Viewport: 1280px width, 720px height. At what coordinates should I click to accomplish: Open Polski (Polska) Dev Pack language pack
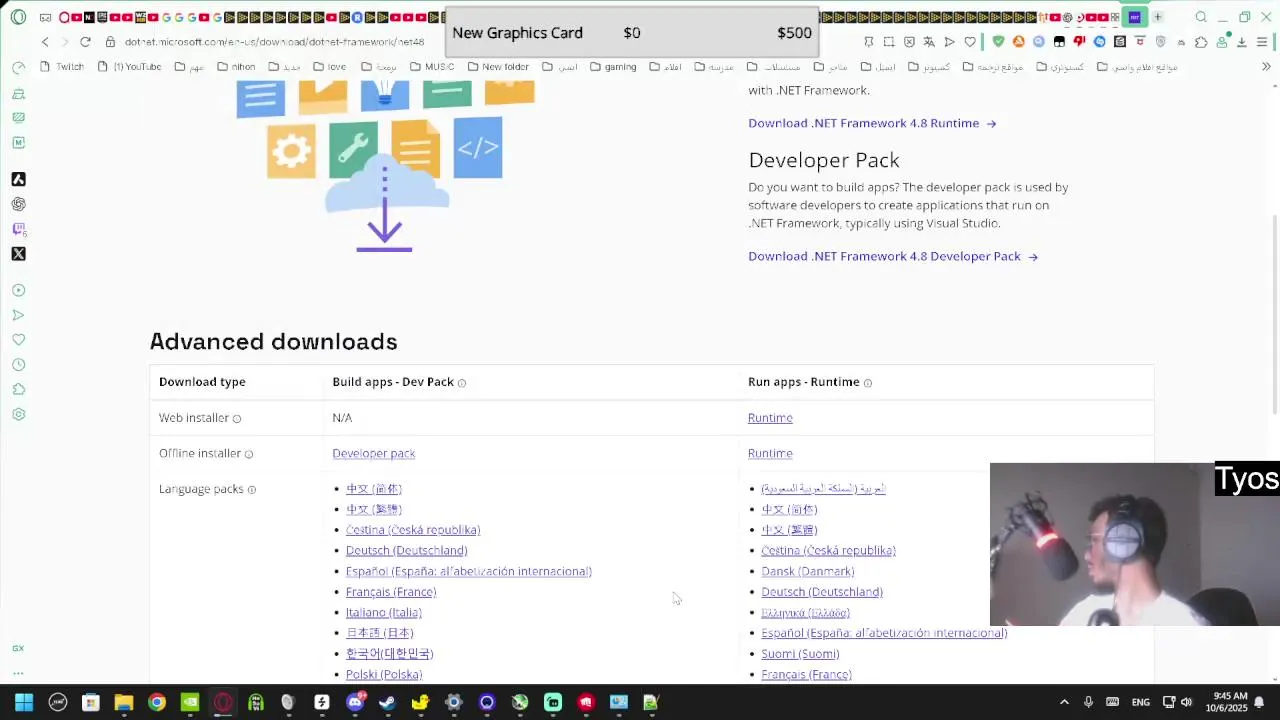[x=384, y=675]
